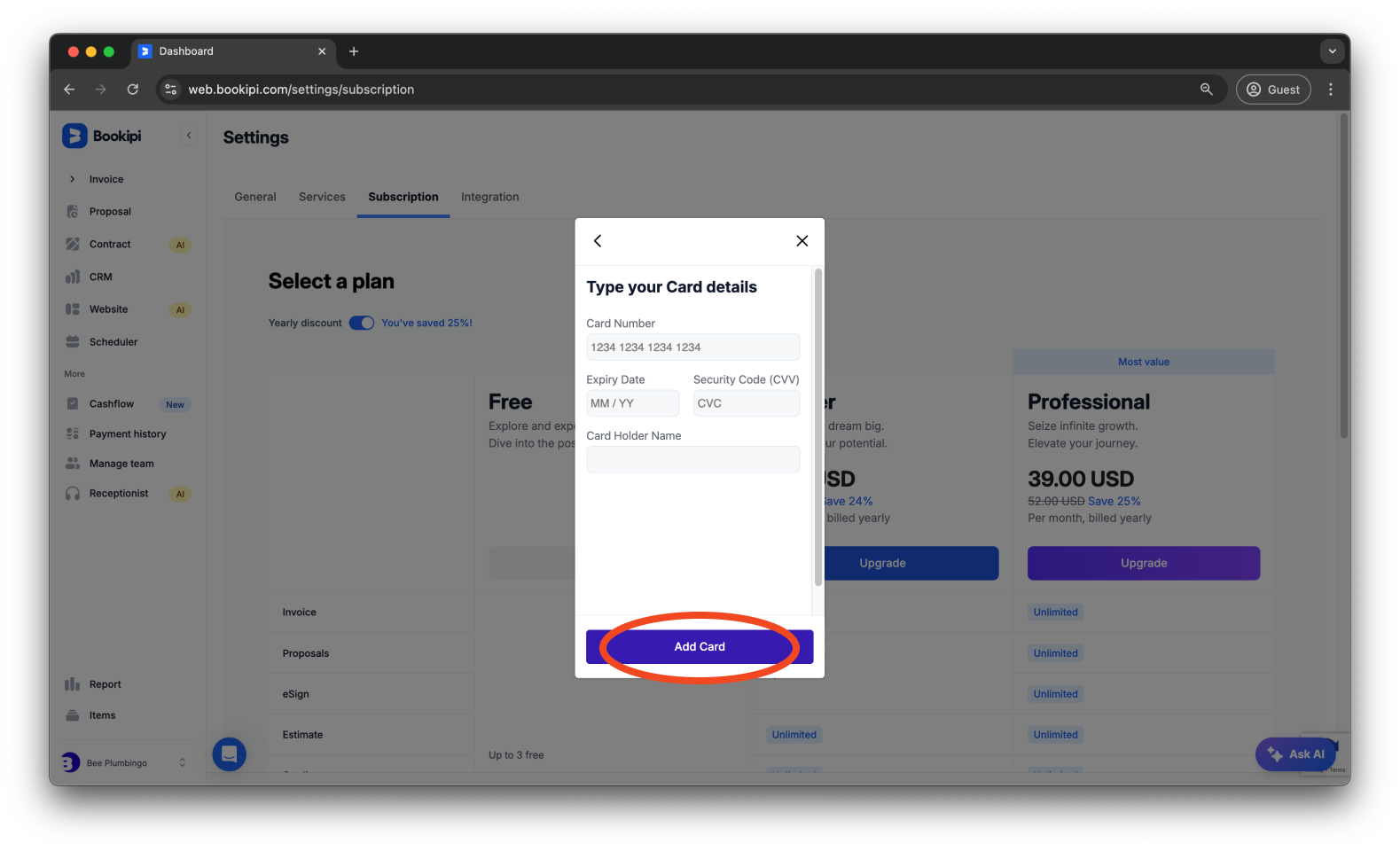Image resolution: width=1400 pixels, height=851 pixels.
Task: Open the tab search dropdown arrow
Action: click(1332, 51)
